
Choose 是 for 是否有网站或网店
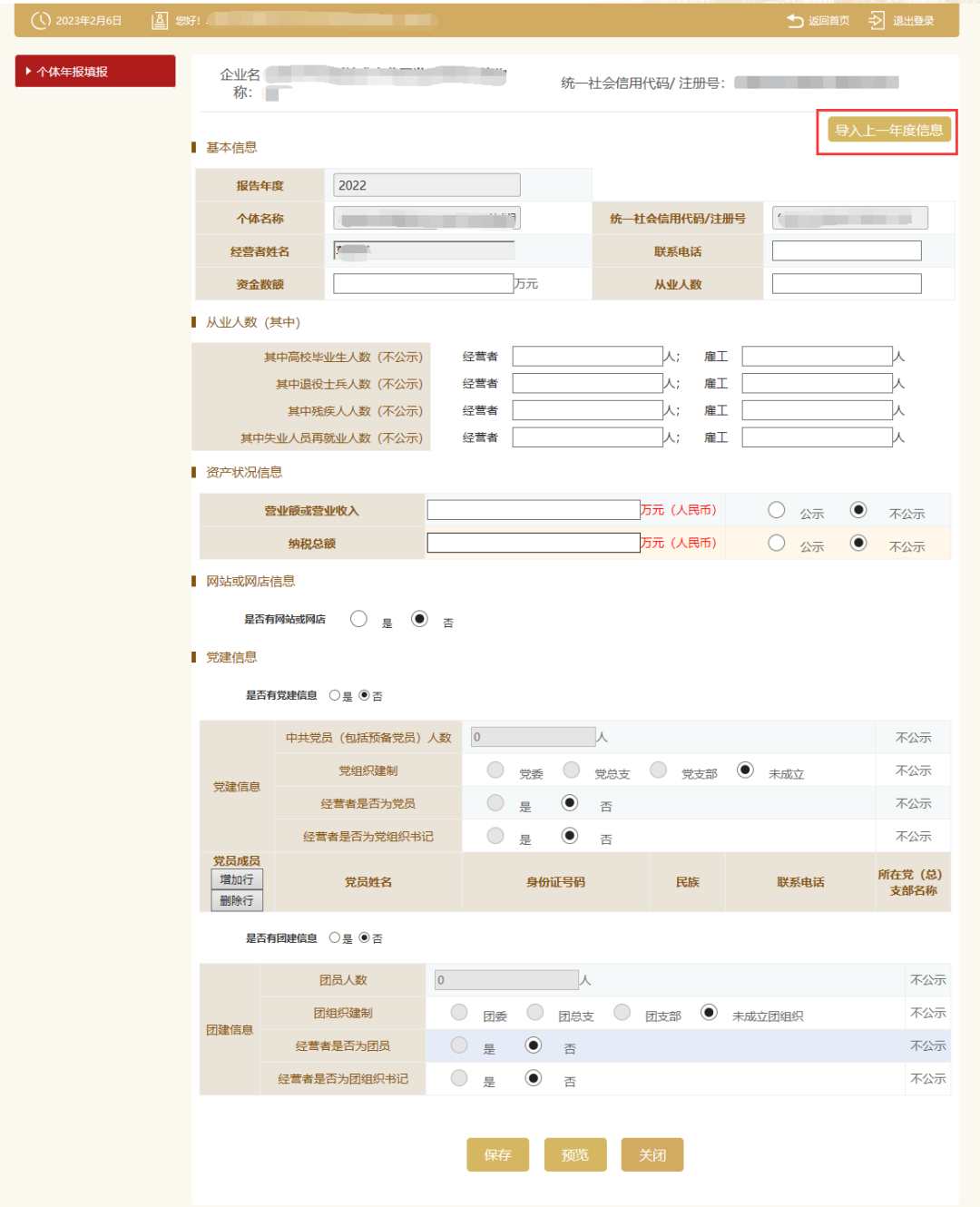pos(359,619)
